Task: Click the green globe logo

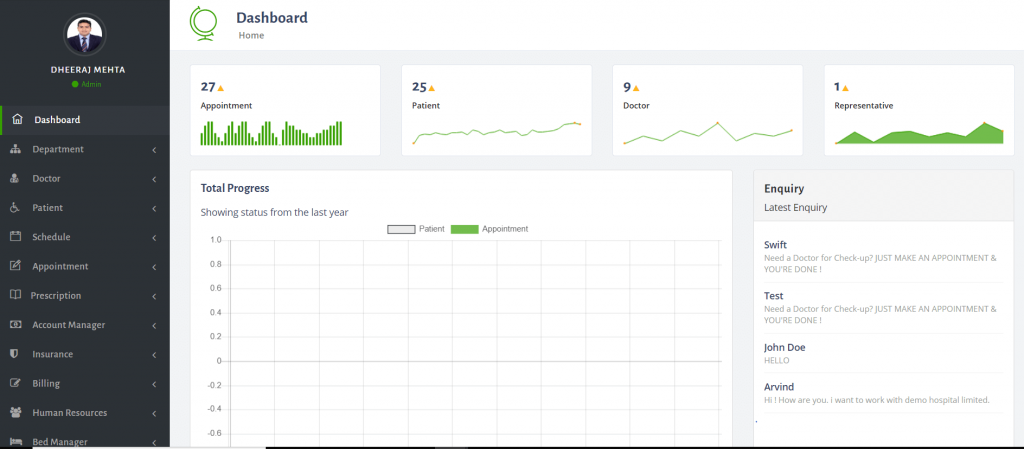Action: (203, 23)
